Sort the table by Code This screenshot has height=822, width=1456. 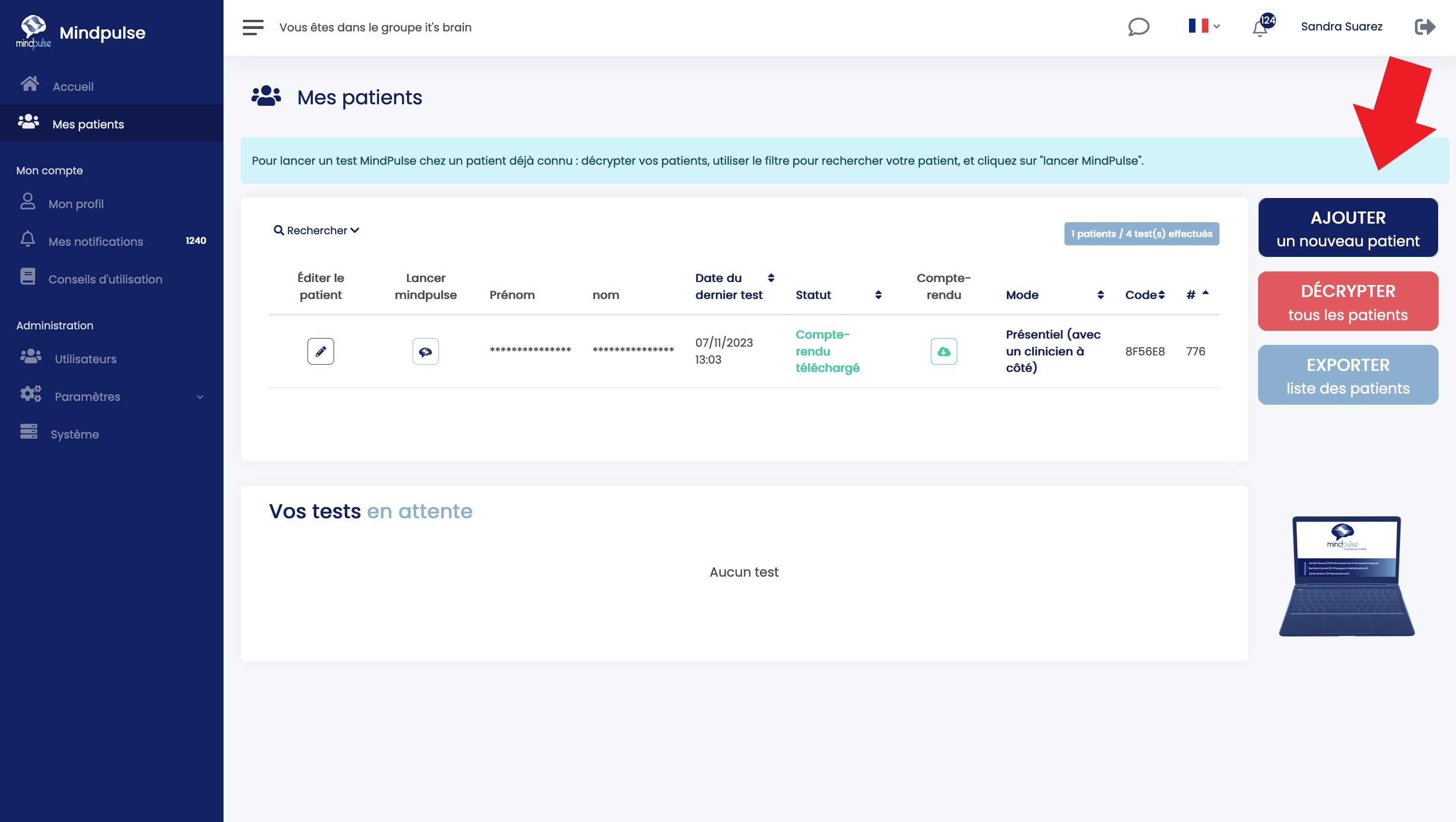coord(1145,295)
